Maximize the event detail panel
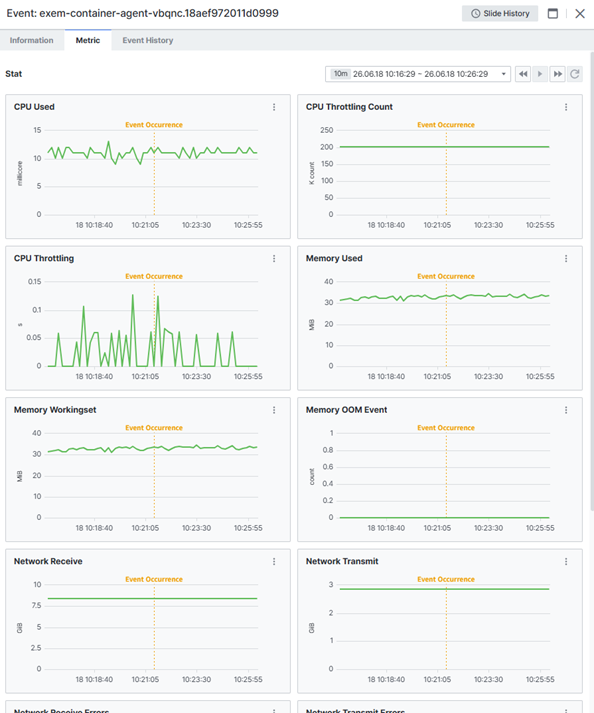The height and width of the screenshot is (713, 594). point(553,13)
